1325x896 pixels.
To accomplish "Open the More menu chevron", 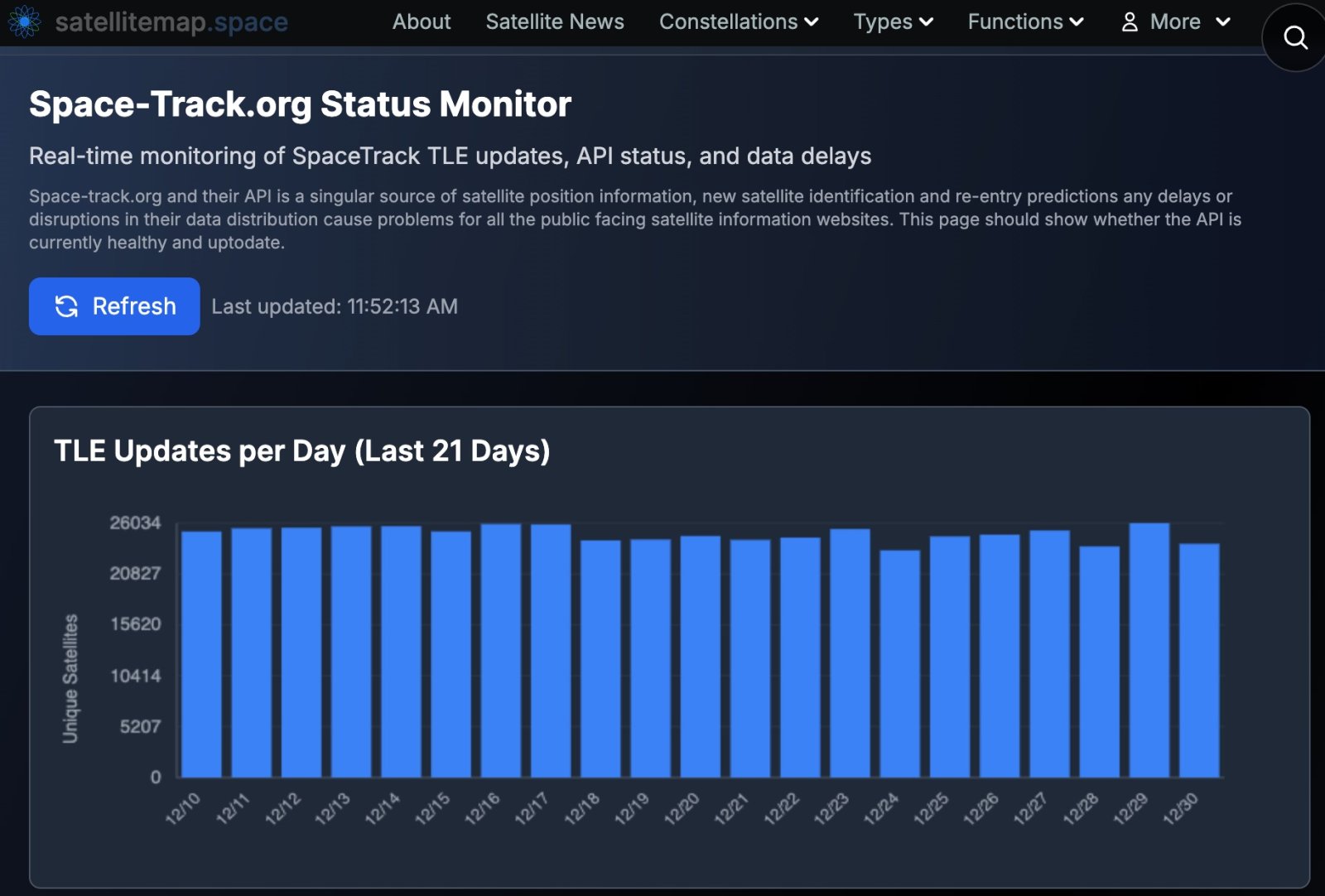I will [1222, 22].
